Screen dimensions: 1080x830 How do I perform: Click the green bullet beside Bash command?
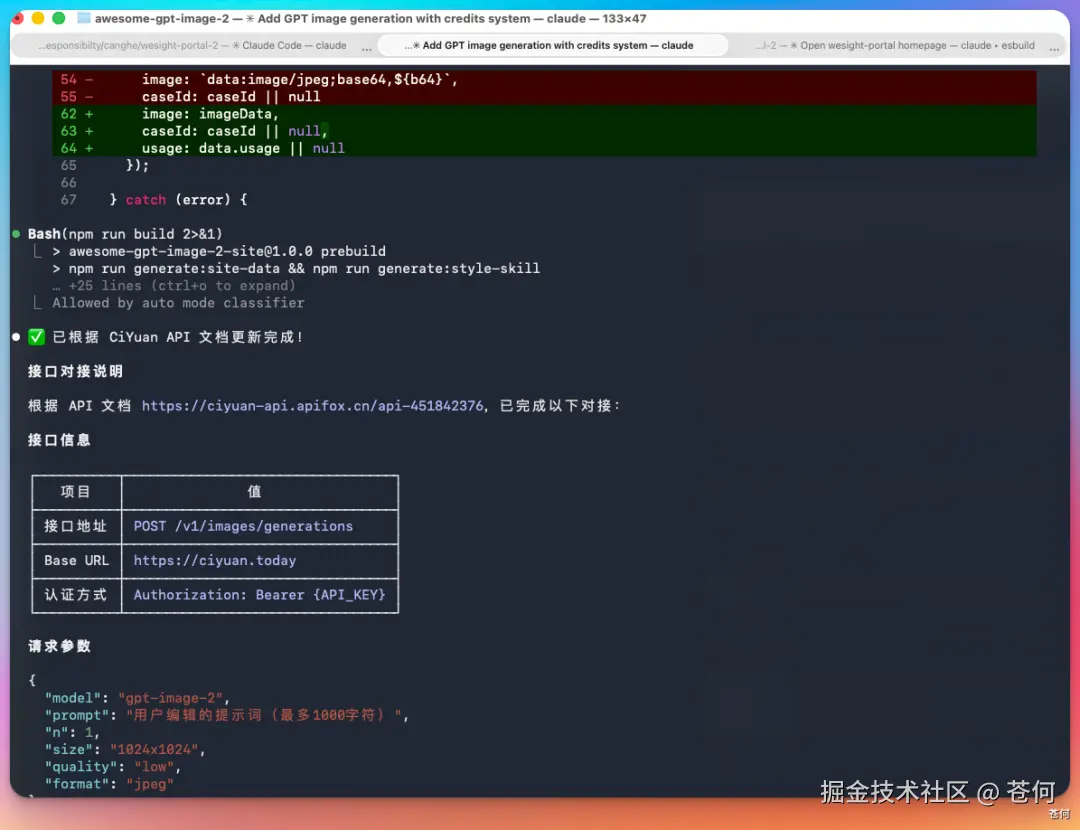16,234
